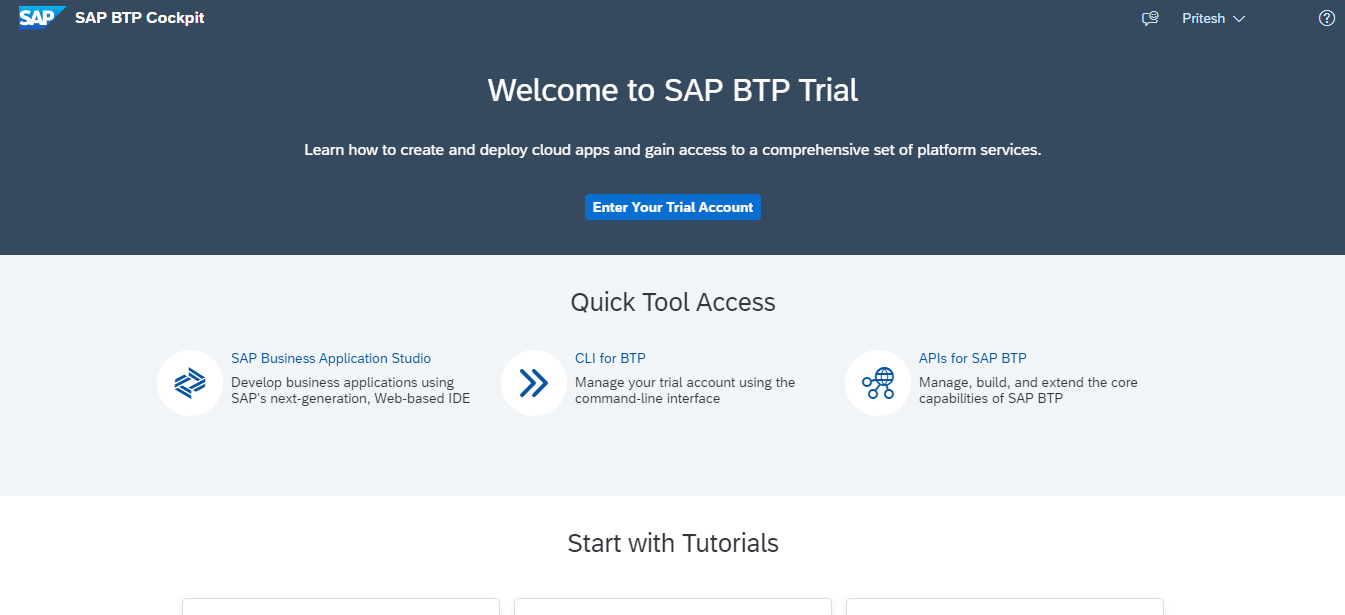This screenshot has width=1345, height=615.
Task: Click the APIs for SAP BTP globe icon
Action: [878, 383]
